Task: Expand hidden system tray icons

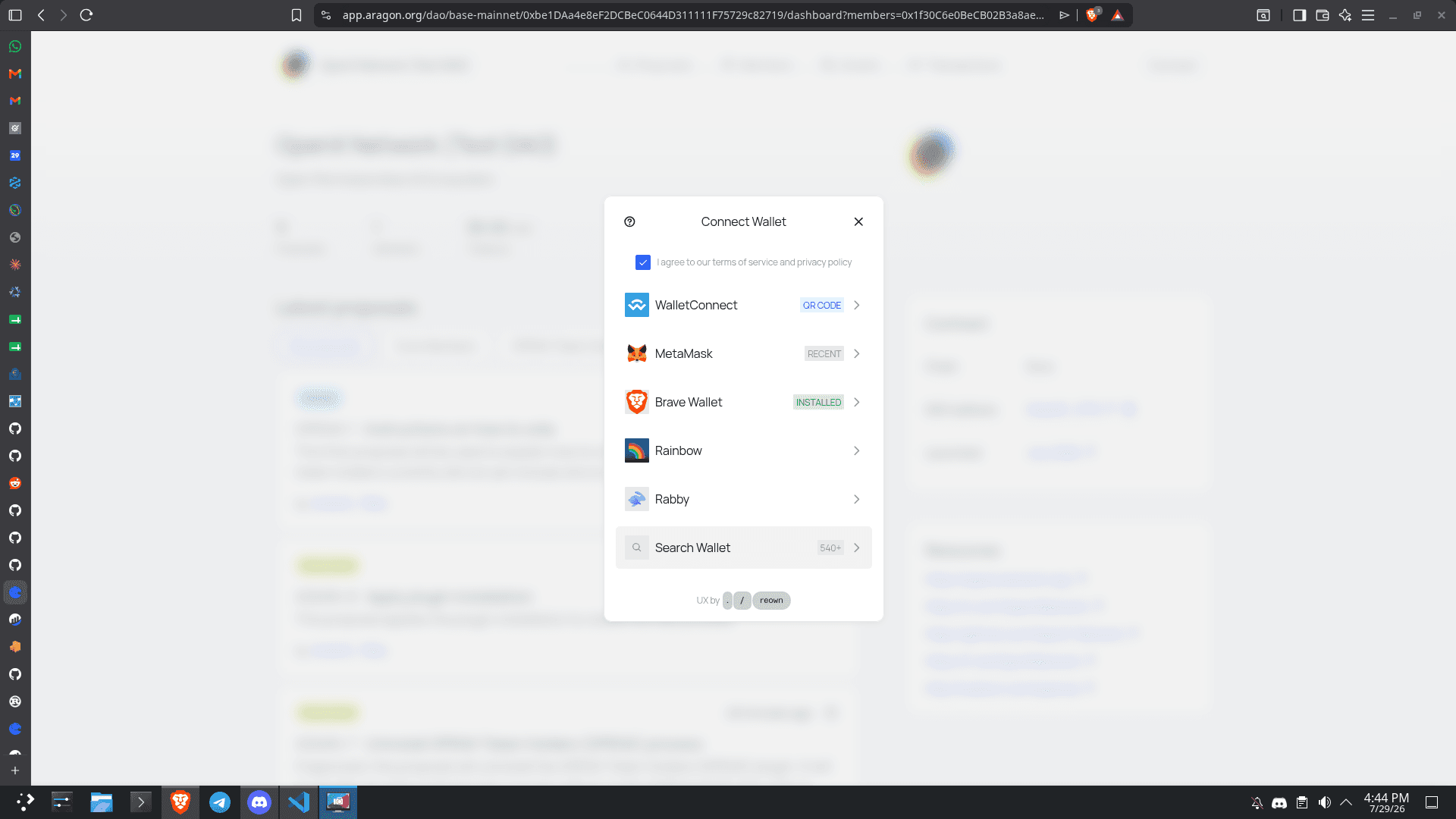Action: click(1347, 802)
